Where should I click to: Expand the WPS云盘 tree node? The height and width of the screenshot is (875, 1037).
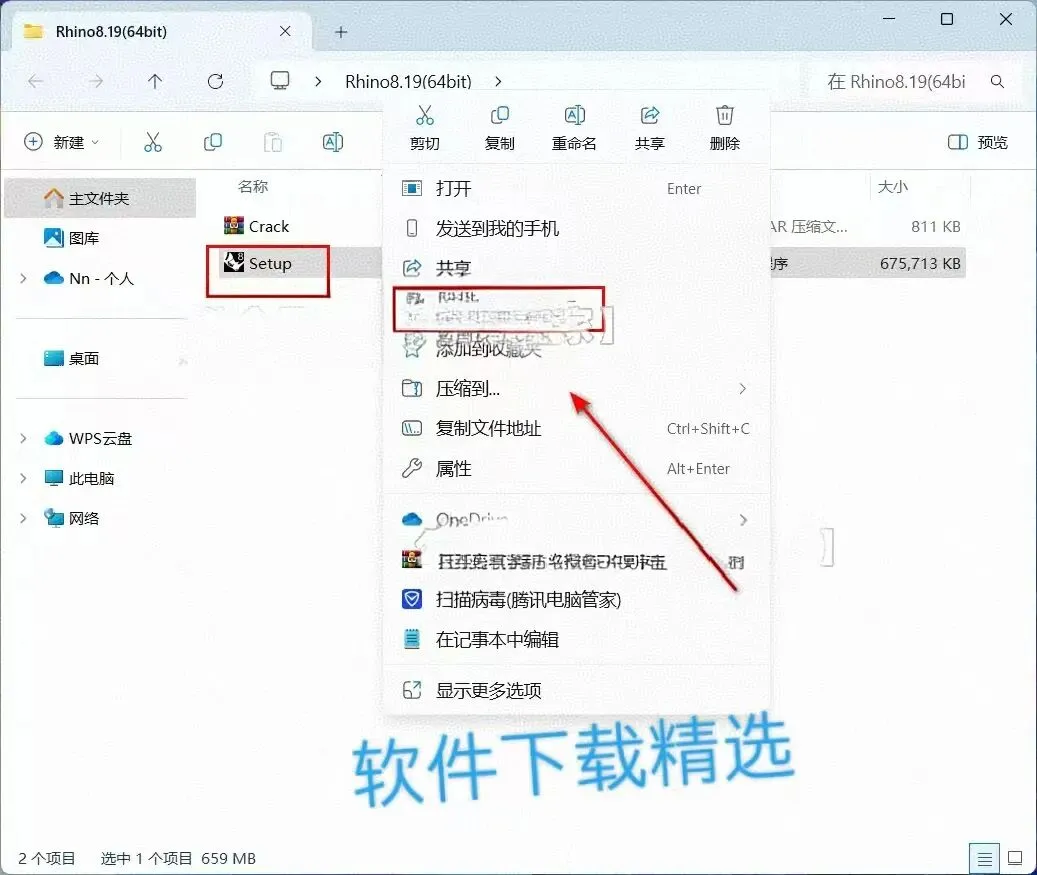coord(23,438)
